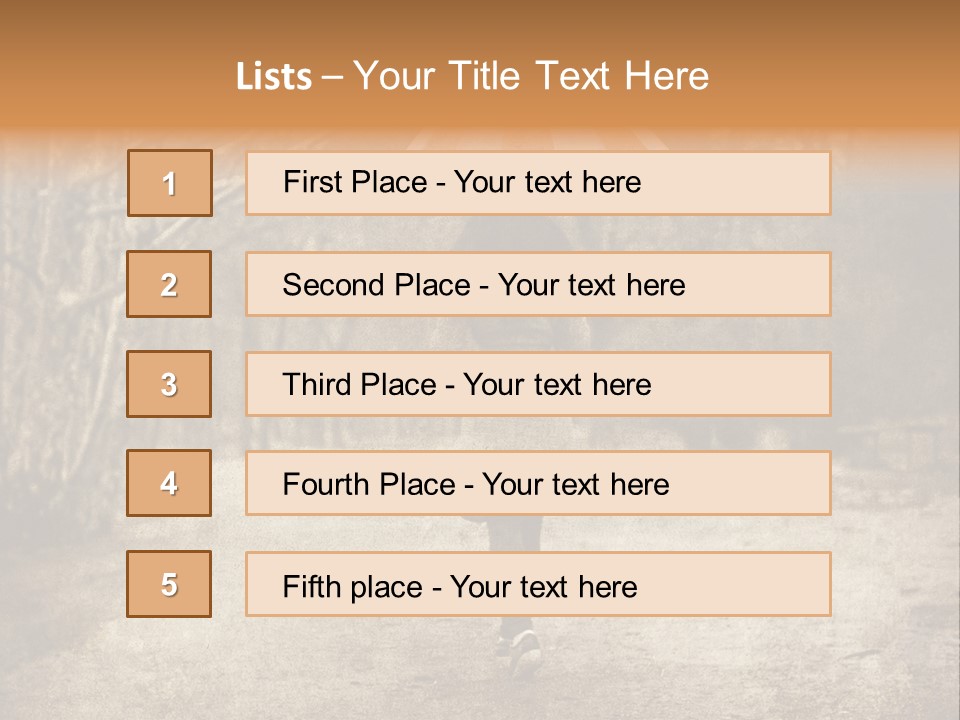Select the number 2 box
960x720 pixels.
click(x=169, y=284)
